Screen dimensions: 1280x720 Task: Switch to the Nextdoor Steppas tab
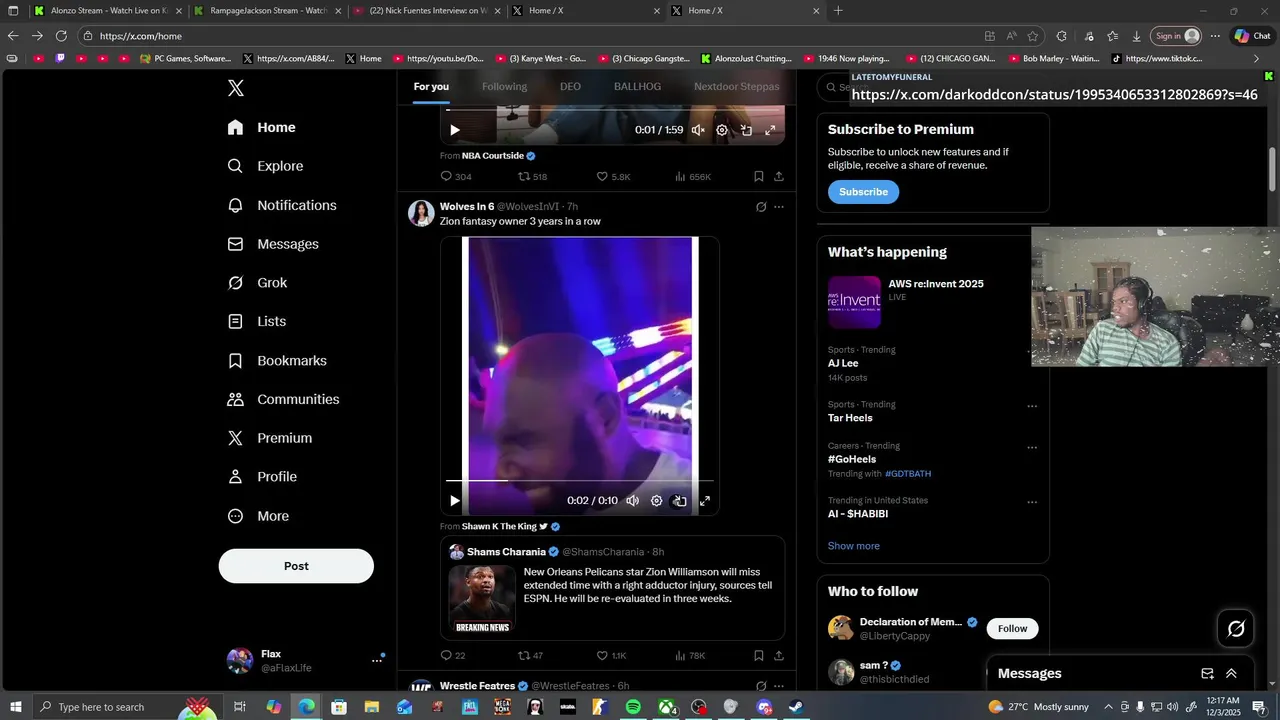tap(737, 87)
